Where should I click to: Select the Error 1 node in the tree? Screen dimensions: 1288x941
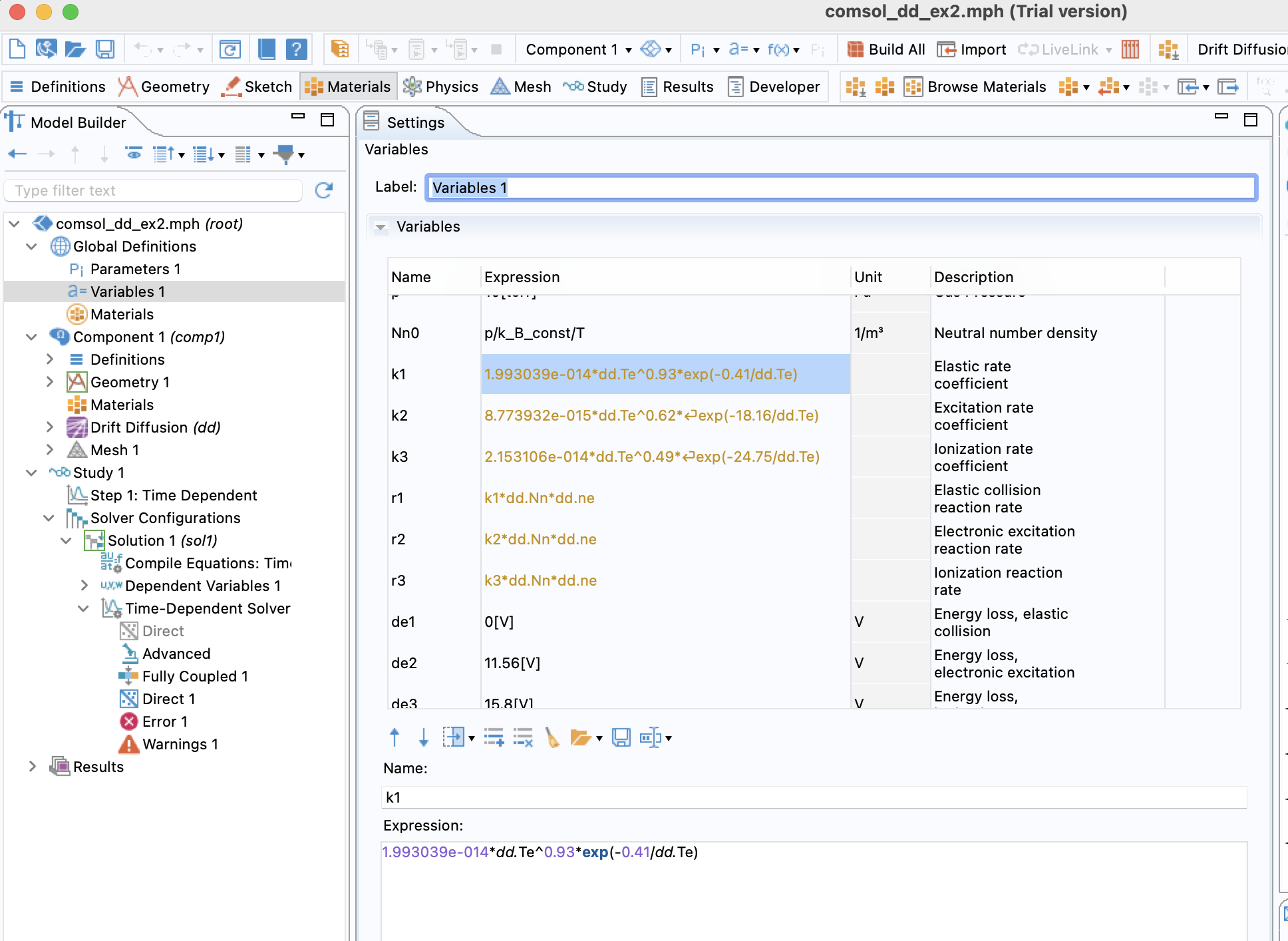[x=164, y=721]
